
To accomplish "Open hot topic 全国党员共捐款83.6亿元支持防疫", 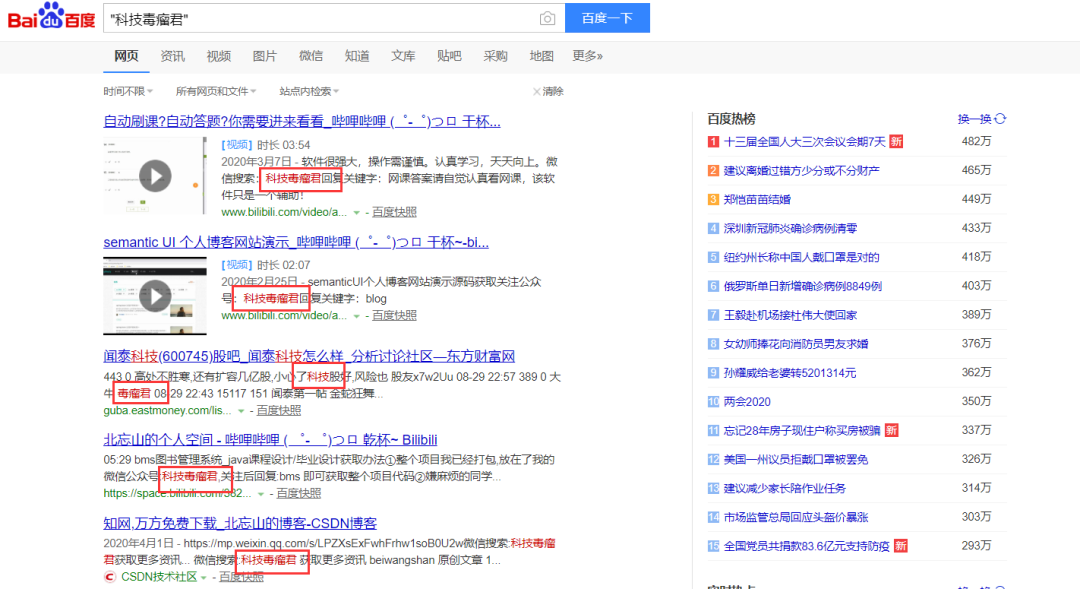I will click(807, 546).
